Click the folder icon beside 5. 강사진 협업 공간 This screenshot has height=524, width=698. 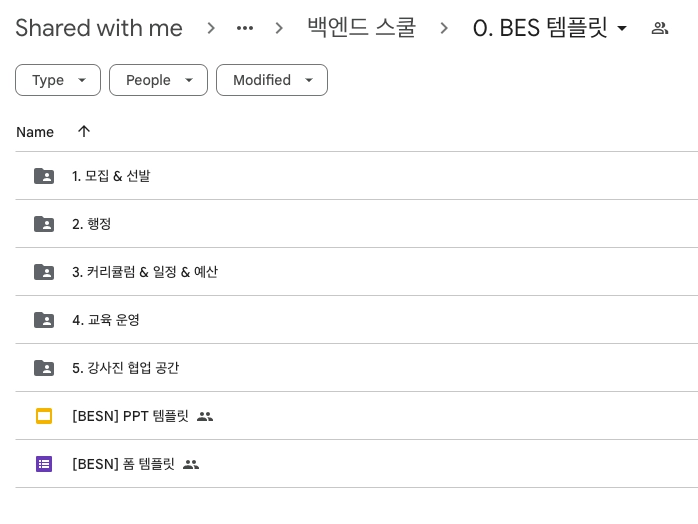pos(44,368)
